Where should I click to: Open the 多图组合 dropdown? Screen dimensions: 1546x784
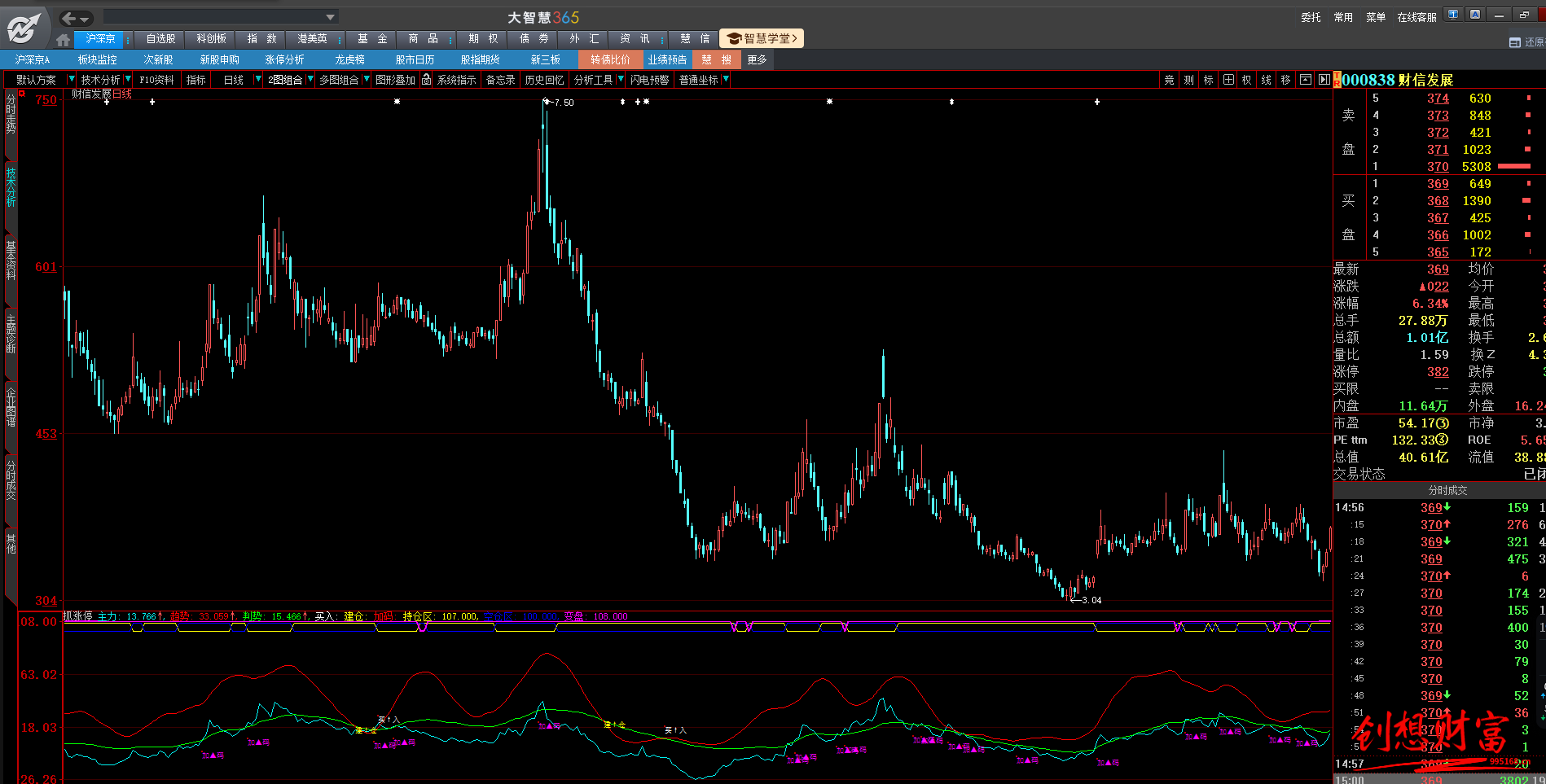[x=367, y=79]
